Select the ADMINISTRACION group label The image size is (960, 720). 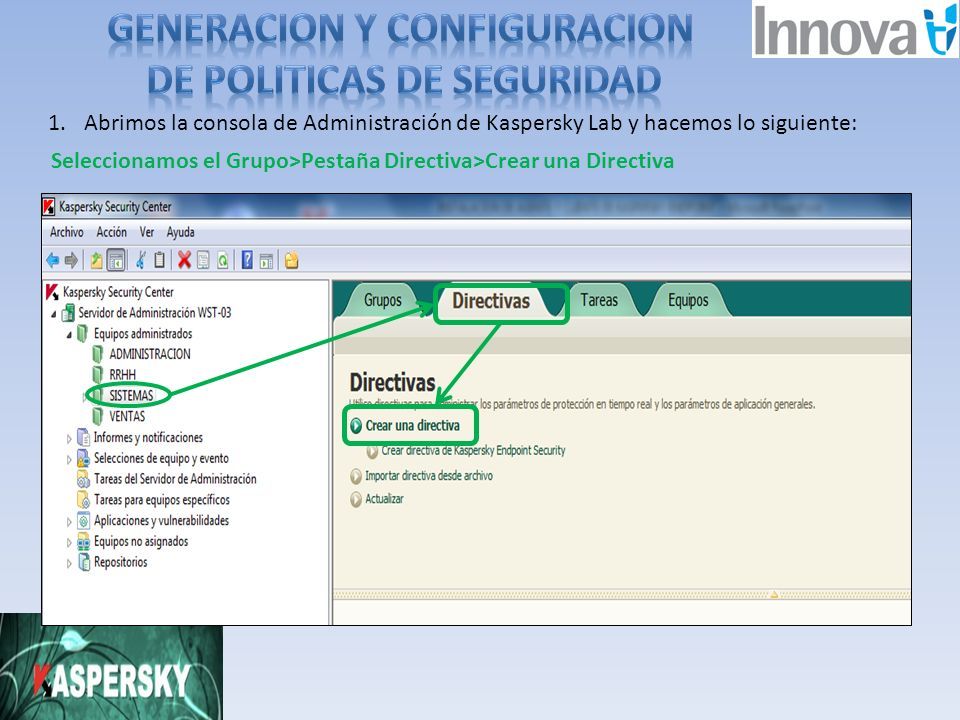[x=150, y=354]
